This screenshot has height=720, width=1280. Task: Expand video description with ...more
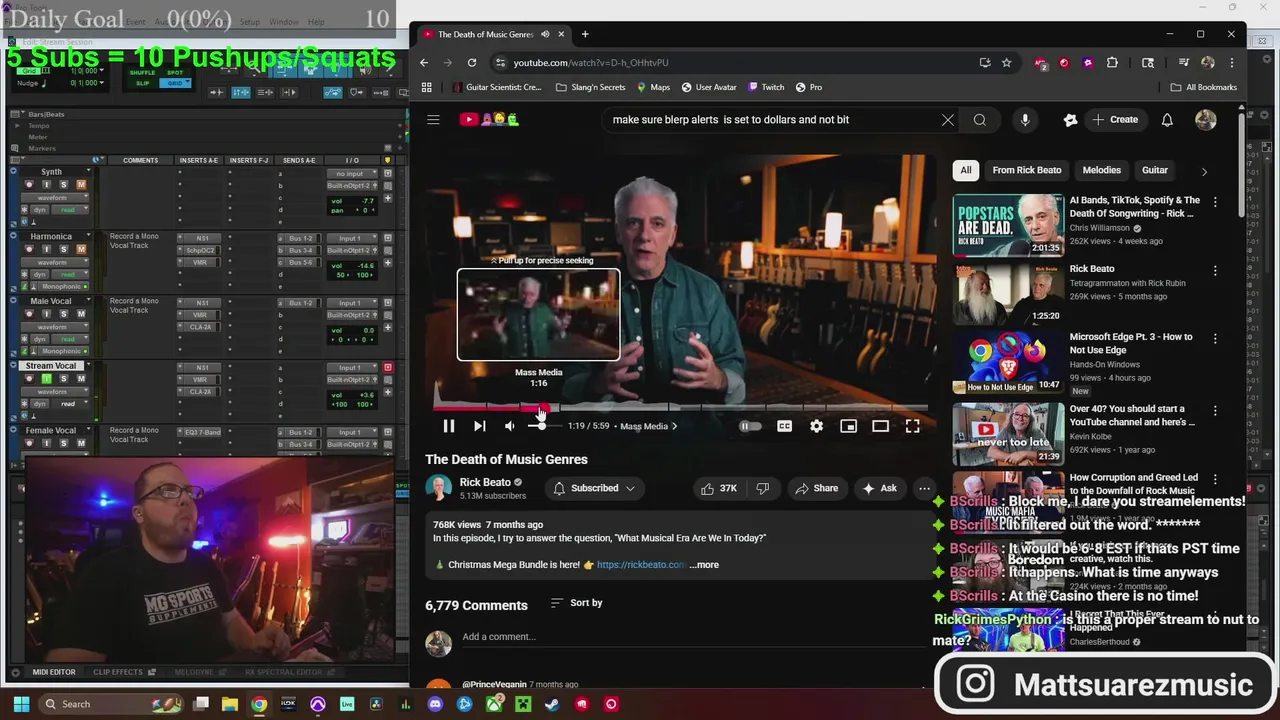click(x=704, y=565)
